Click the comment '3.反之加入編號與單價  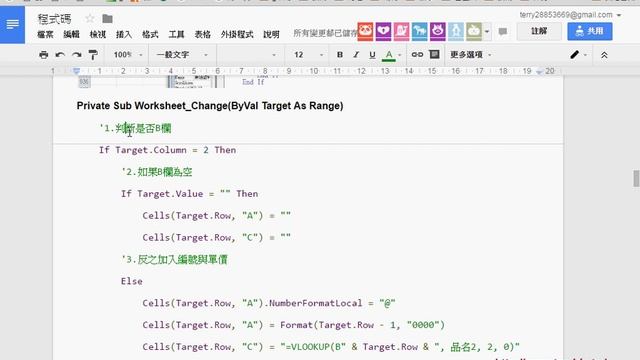(x=174, y=259)
